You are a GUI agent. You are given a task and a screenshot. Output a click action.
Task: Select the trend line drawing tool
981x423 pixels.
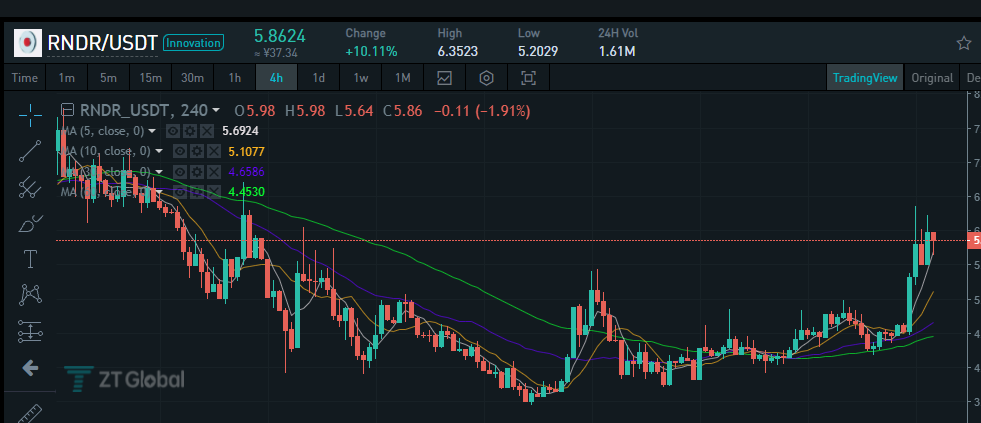click(30, 151)
